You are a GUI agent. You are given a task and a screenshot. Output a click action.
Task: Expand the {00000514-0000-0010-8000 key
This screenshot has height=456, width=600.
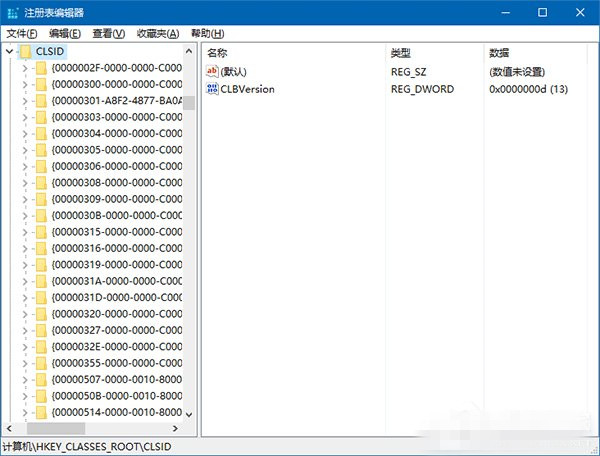[25, 413]
